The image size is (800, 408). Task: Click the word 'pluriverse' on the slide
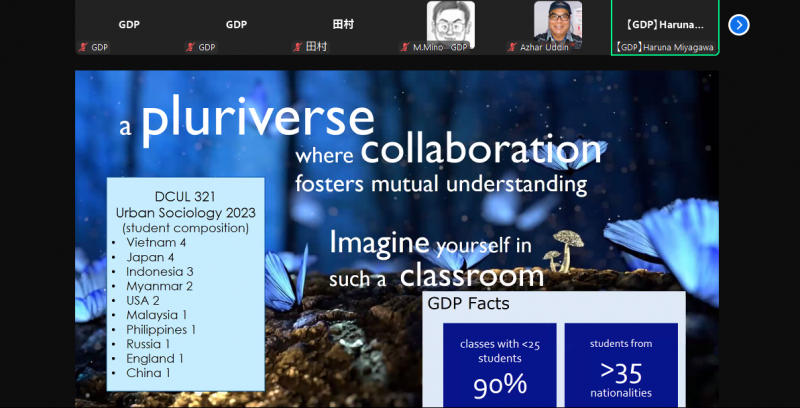(x=258, y=120)
